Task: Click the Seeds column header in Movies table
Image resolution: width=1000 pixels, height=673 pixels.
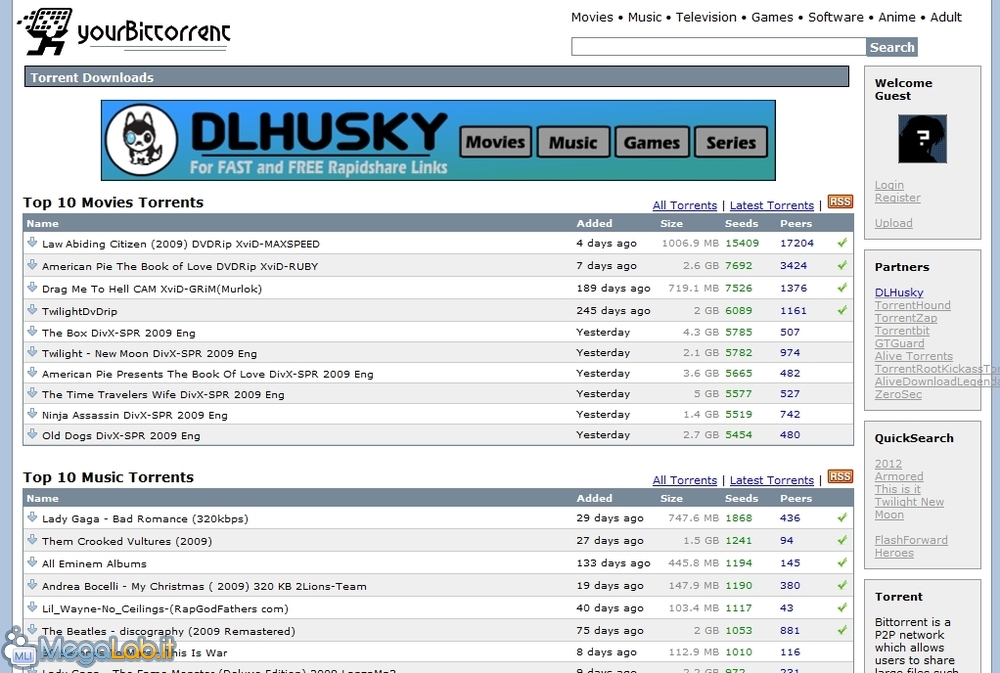Action: coord(741,223)
